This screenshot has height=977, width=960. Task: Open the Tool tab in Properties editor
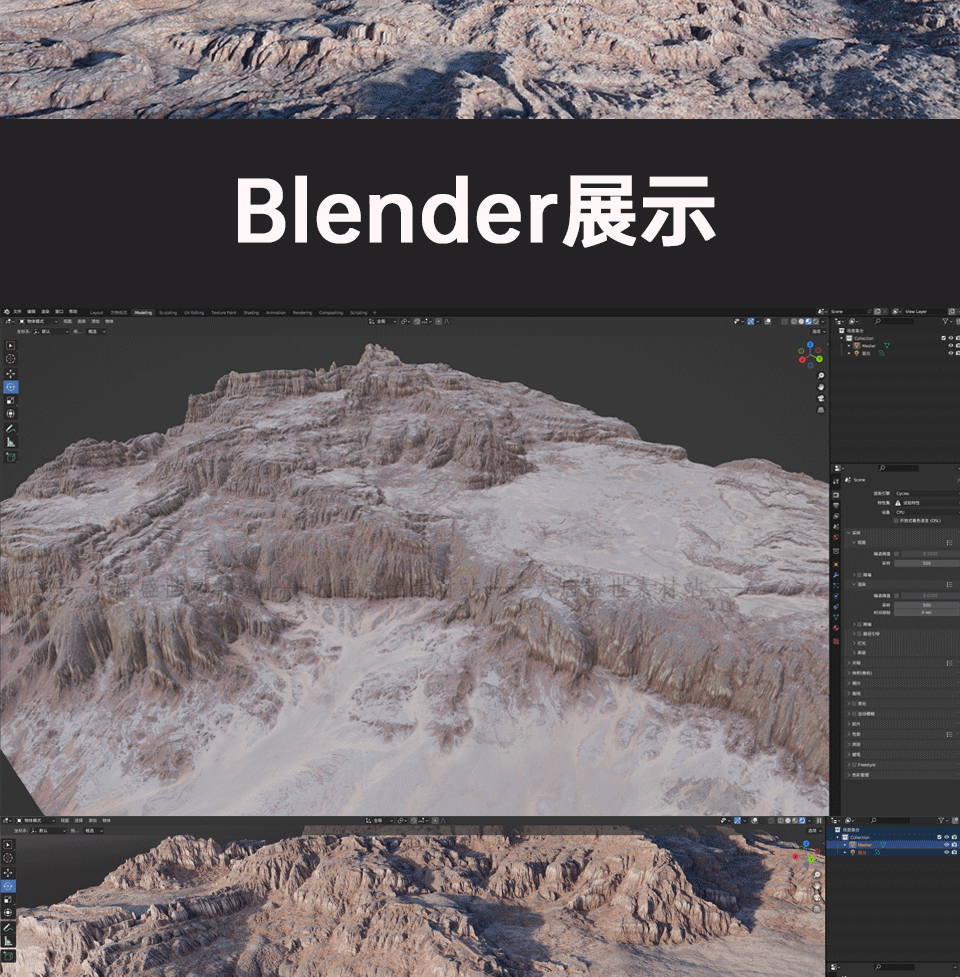[836, 481]
